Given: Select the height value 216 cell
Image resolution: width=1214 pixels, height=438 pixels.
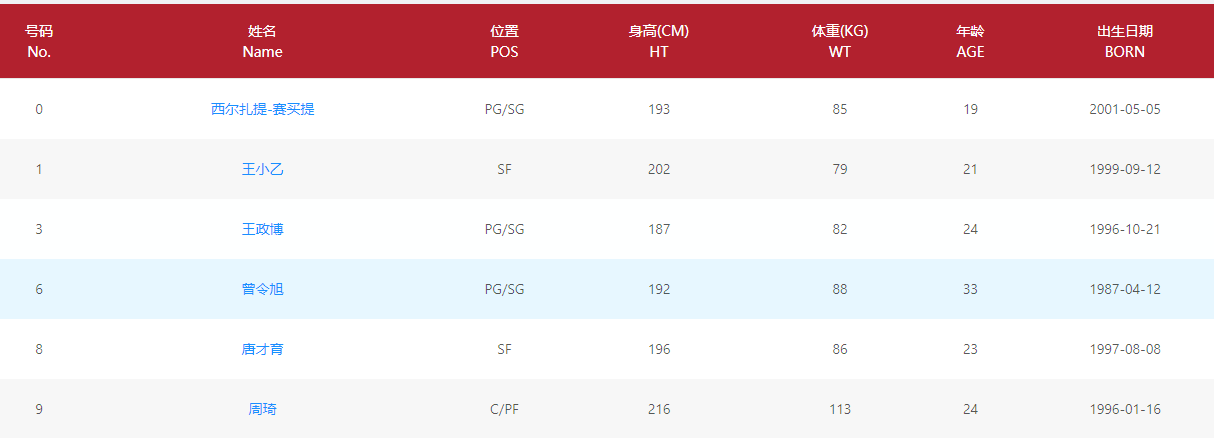Looking at the screenshot, I should click(x=659, y=409).
